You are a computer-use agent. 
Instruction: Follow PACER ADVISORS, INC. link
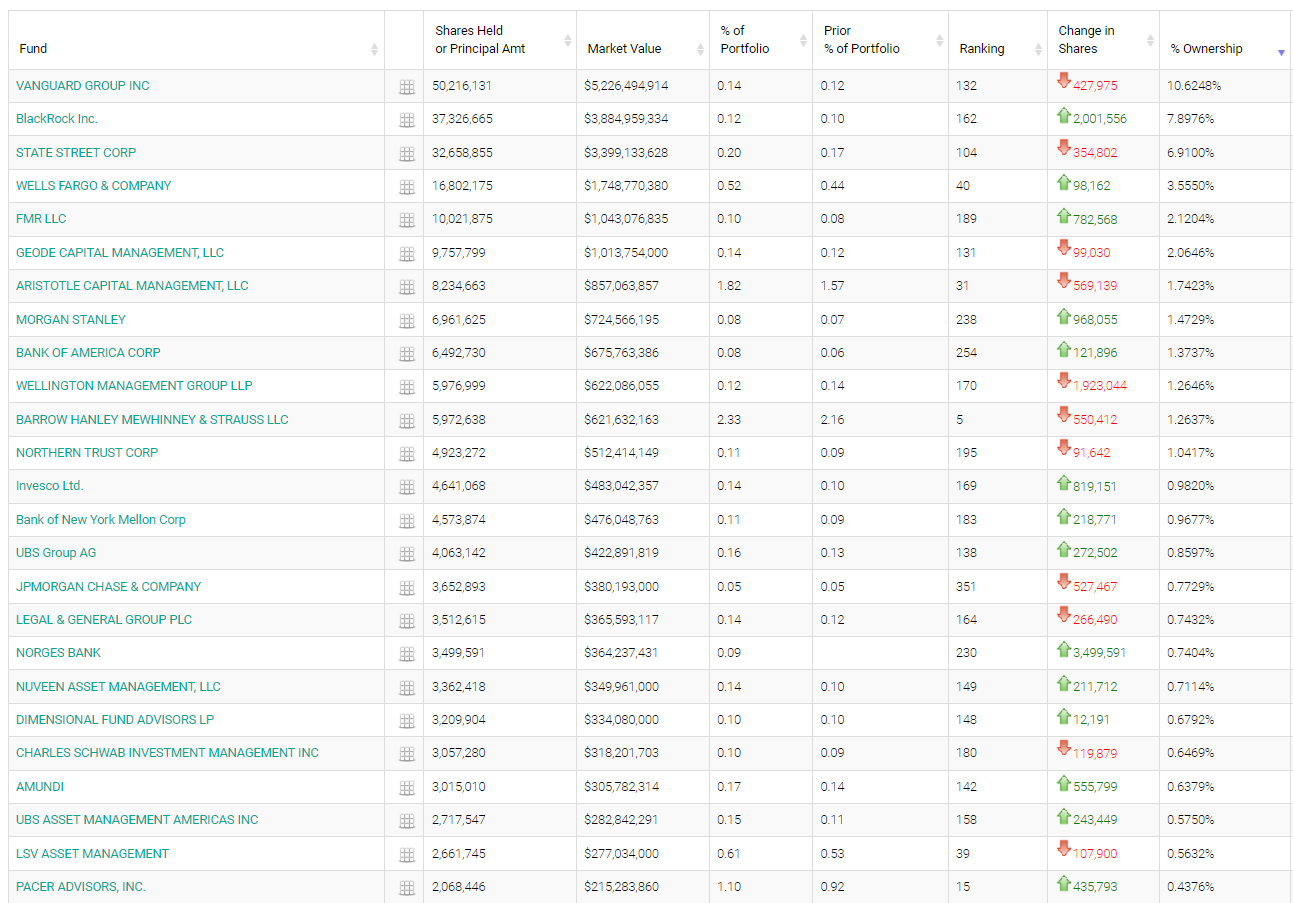coord(81,887)
